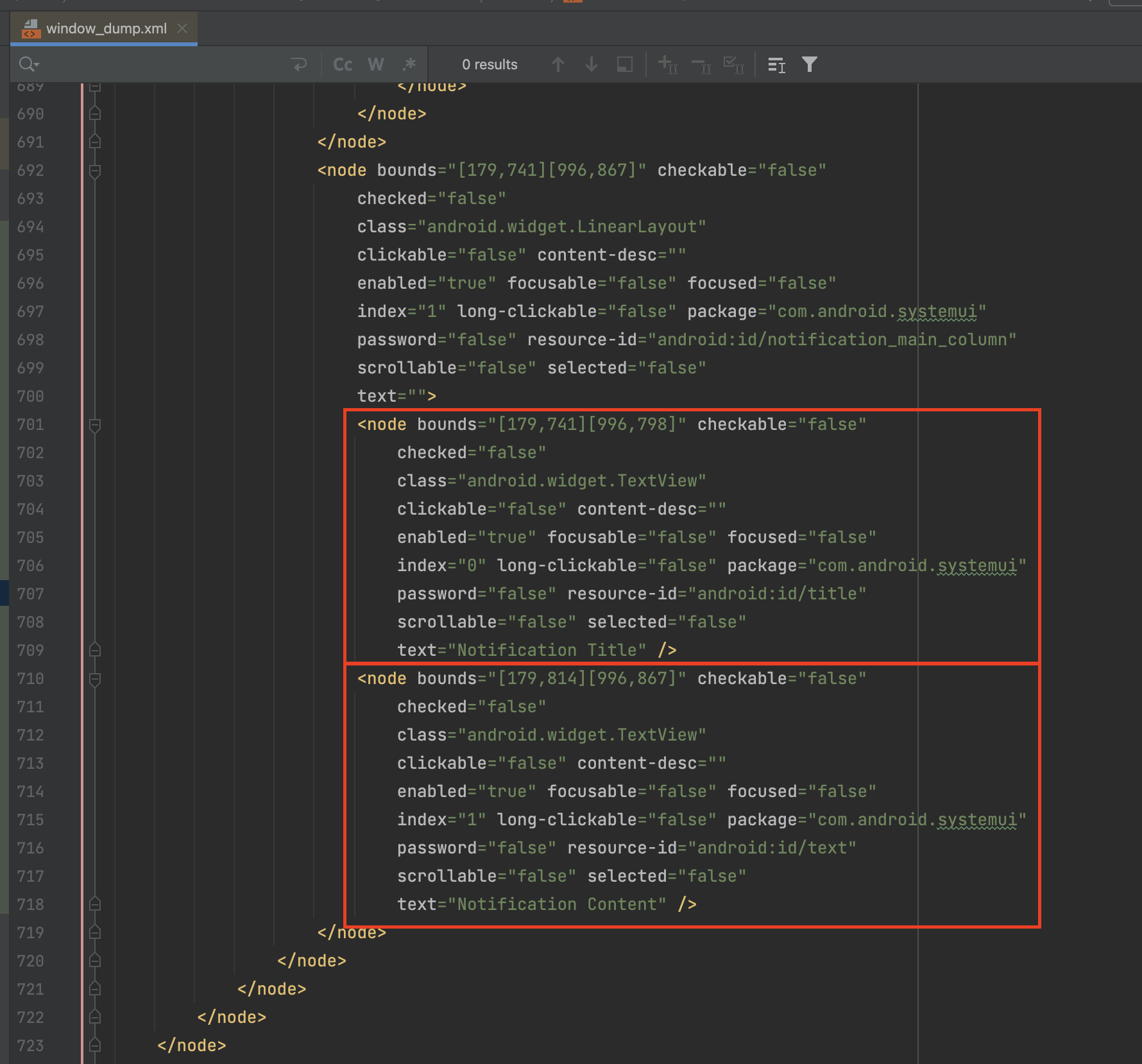
Task: Click scrollable attribute on line 699
Action: pyautogui.click(x=447, y=368)
